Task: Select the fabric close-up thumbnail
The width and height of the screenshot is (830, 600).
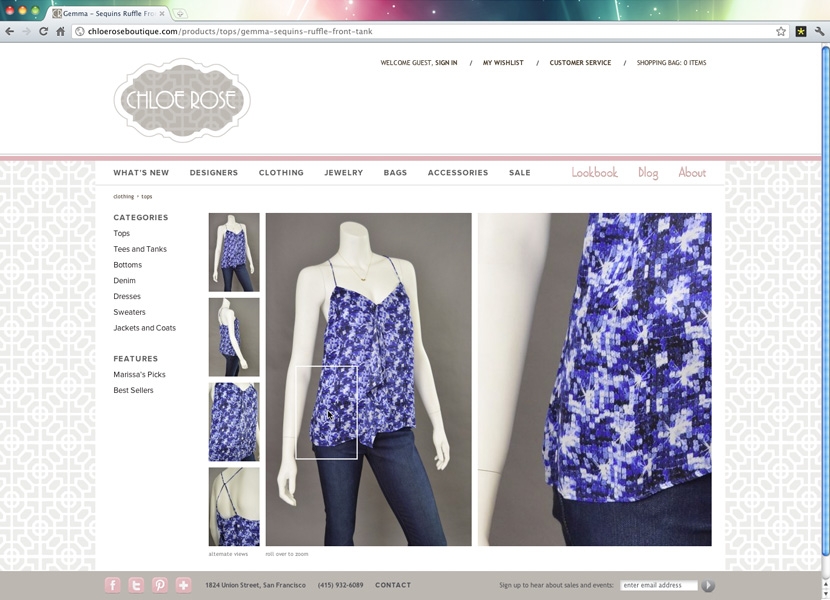Action: point(234,422)
